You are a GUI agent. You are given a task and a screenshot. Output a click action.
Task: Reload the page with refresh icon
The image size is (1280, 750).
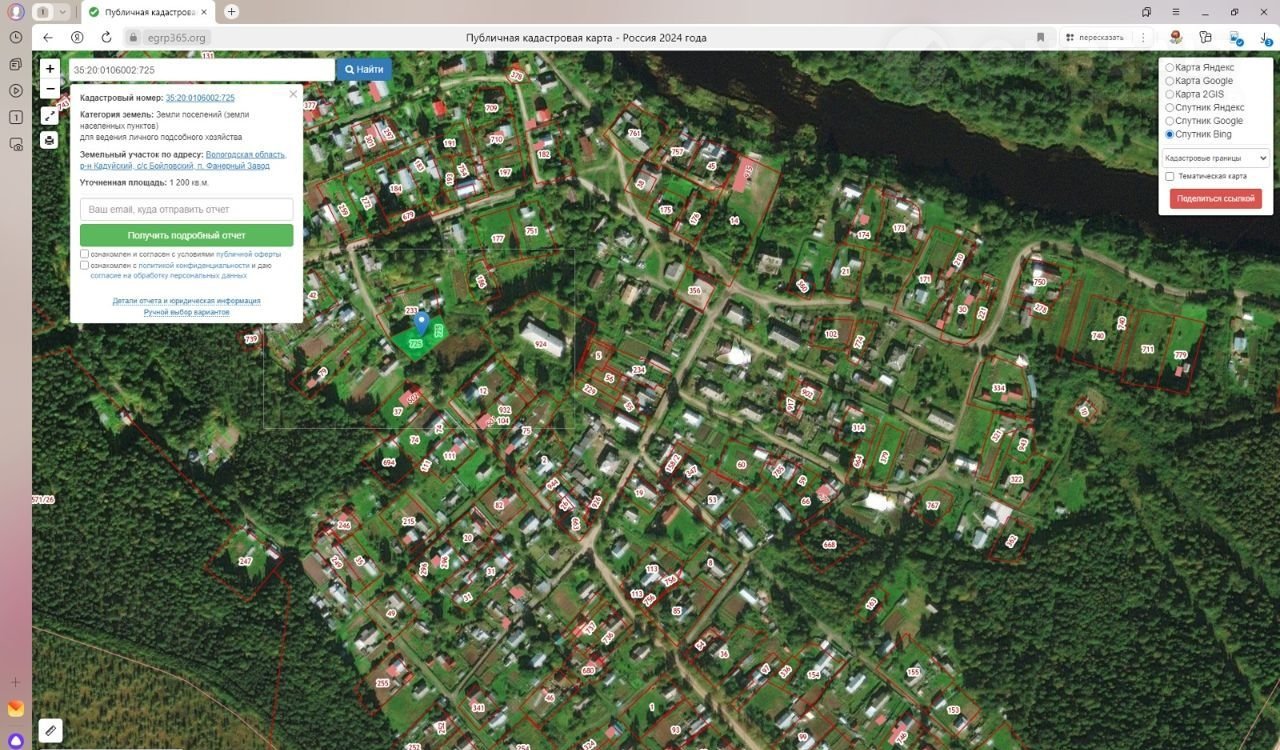(106, 37)
